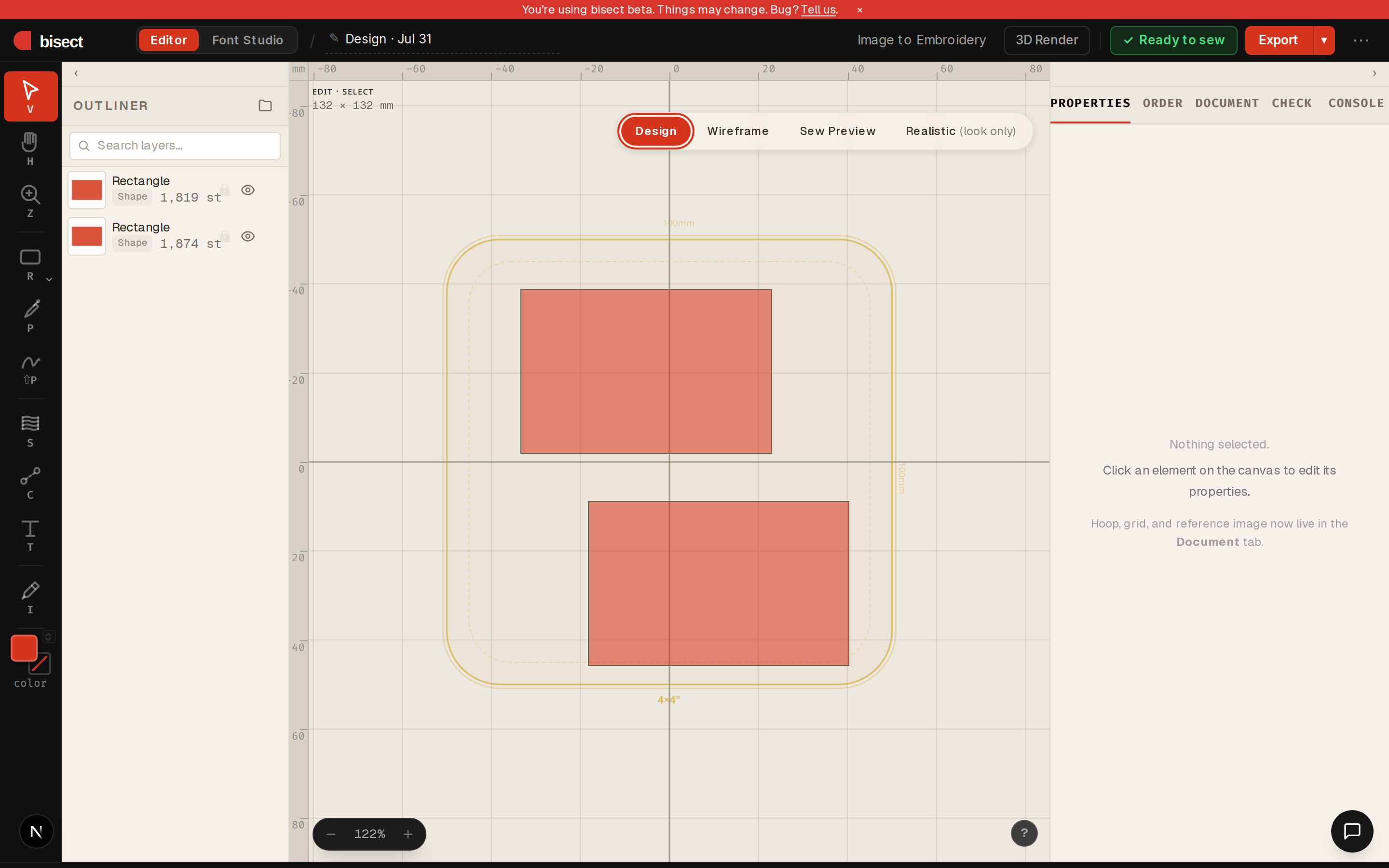1389x868 pixels.
Task: Click the Export button
Action: (x=1278, y=40)
